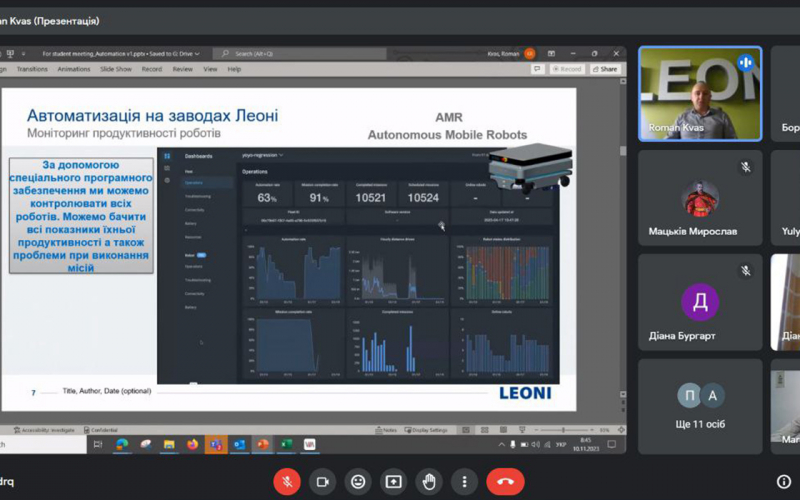The image size is (800, 500).
Task: Switch to Normal view in the status bar
Action: (x=466, y=430)
